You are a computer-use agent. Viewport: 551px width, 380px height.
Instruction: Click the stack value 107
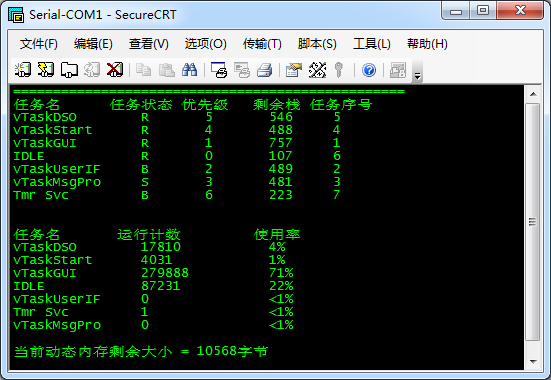coord(280,156)
